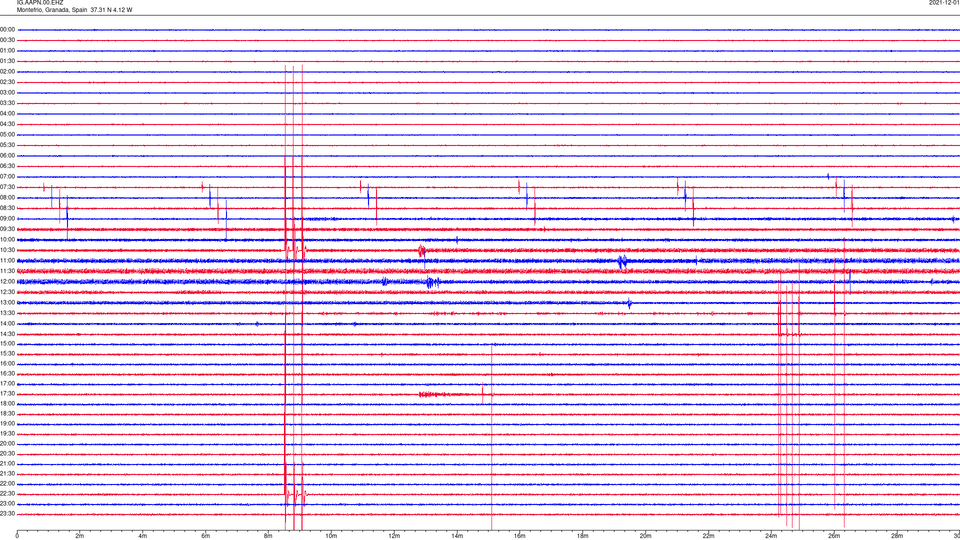Pick the 14m axis label
The image size is (960, 540).
tap(457, 536)
